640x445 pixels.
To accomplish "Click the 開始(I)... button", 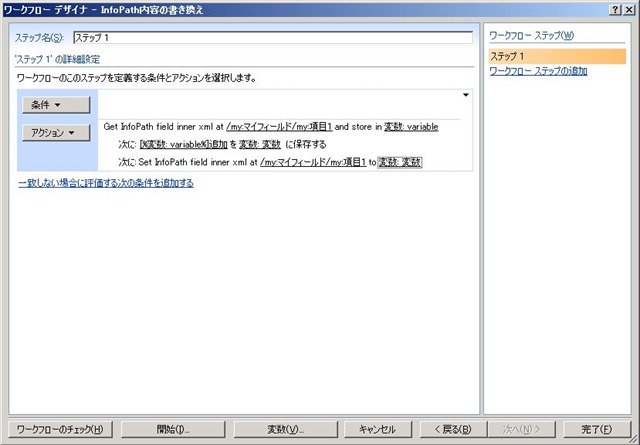I will pyautogui.click(x=173, y=429).
